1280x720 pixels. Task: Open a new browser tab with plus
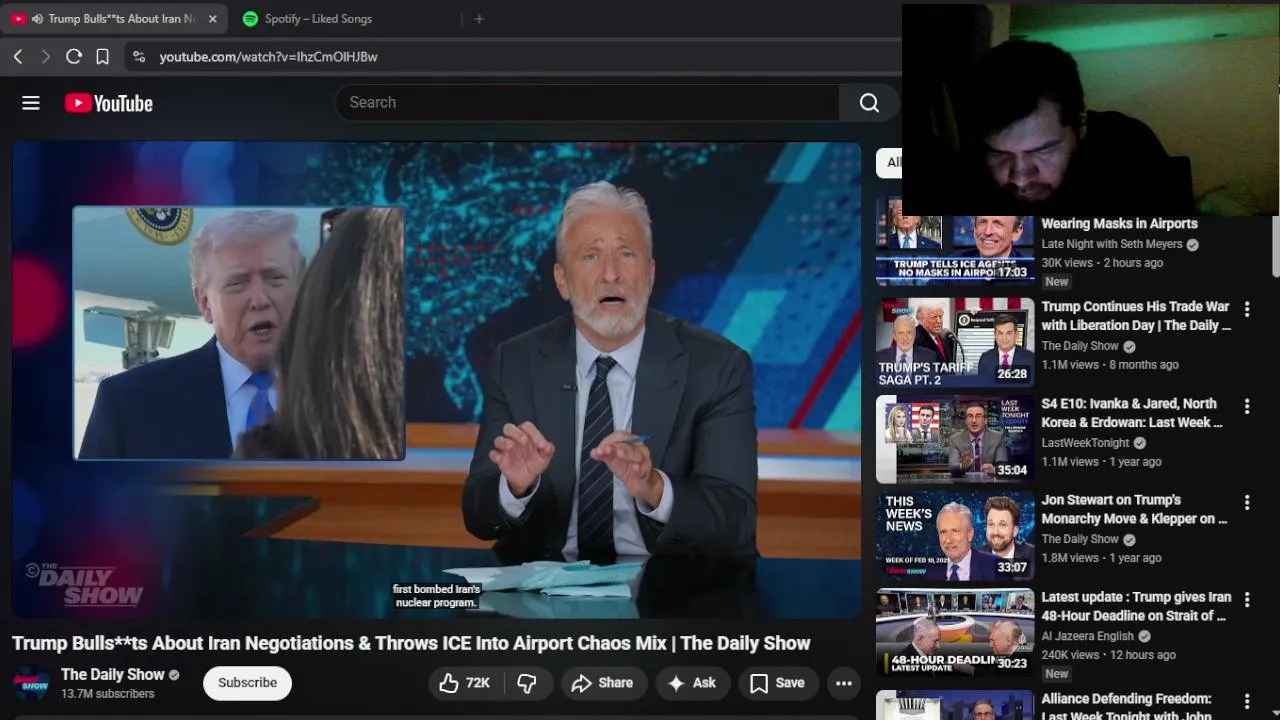point(479,19)
